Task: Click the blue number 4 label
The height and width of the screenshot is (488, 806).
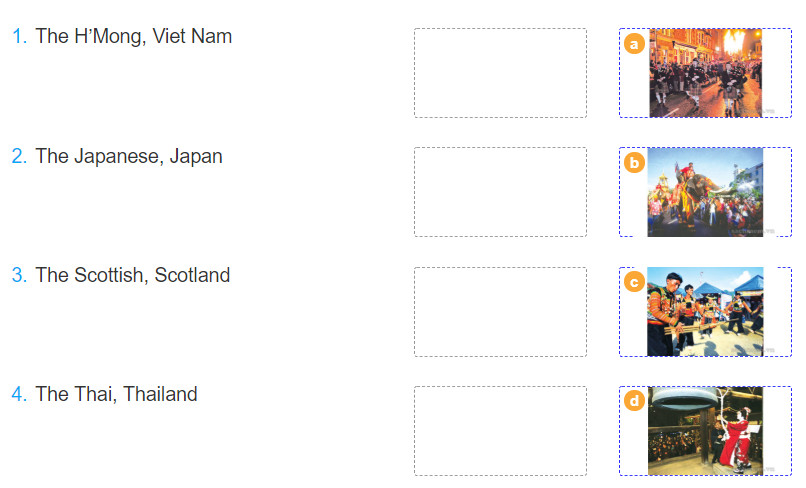Action: click(19, 394)
